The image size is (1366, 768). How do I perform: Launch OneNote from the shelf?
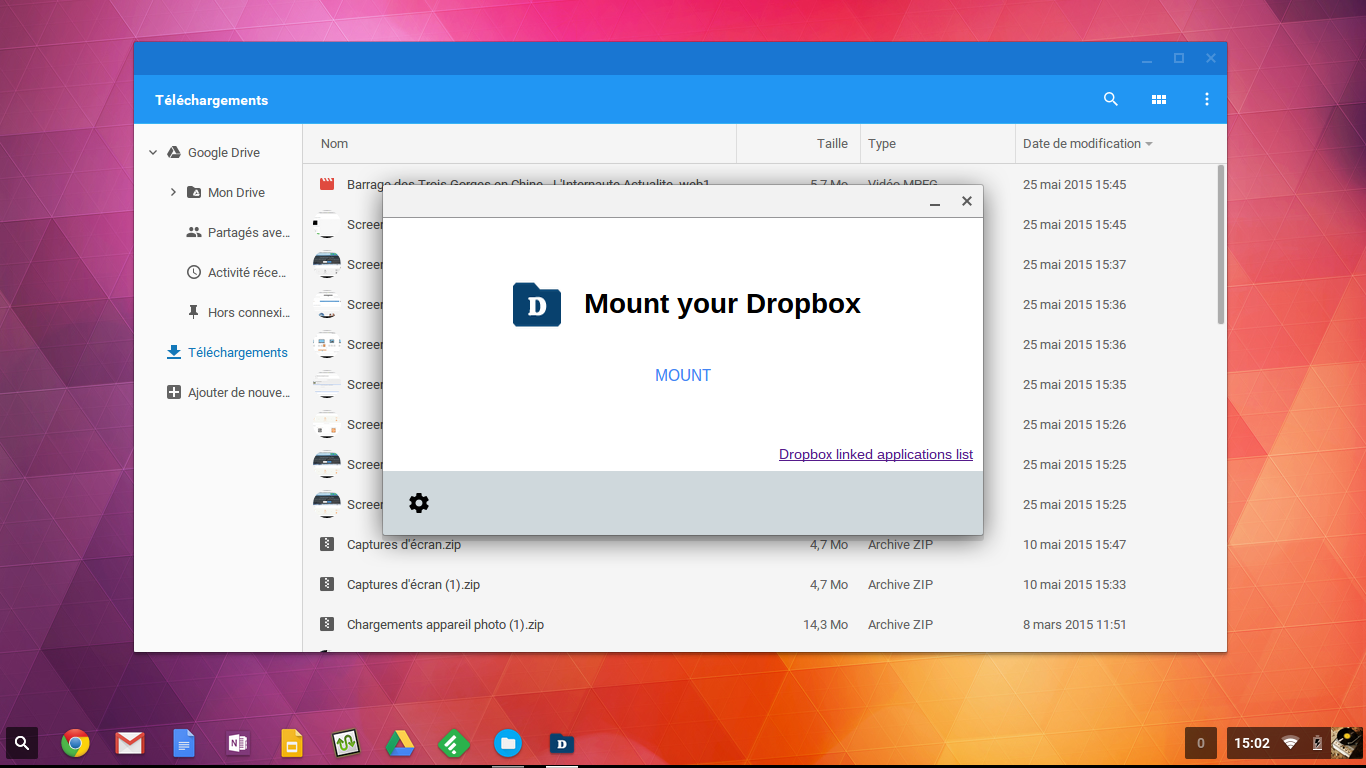coord(237,743)
